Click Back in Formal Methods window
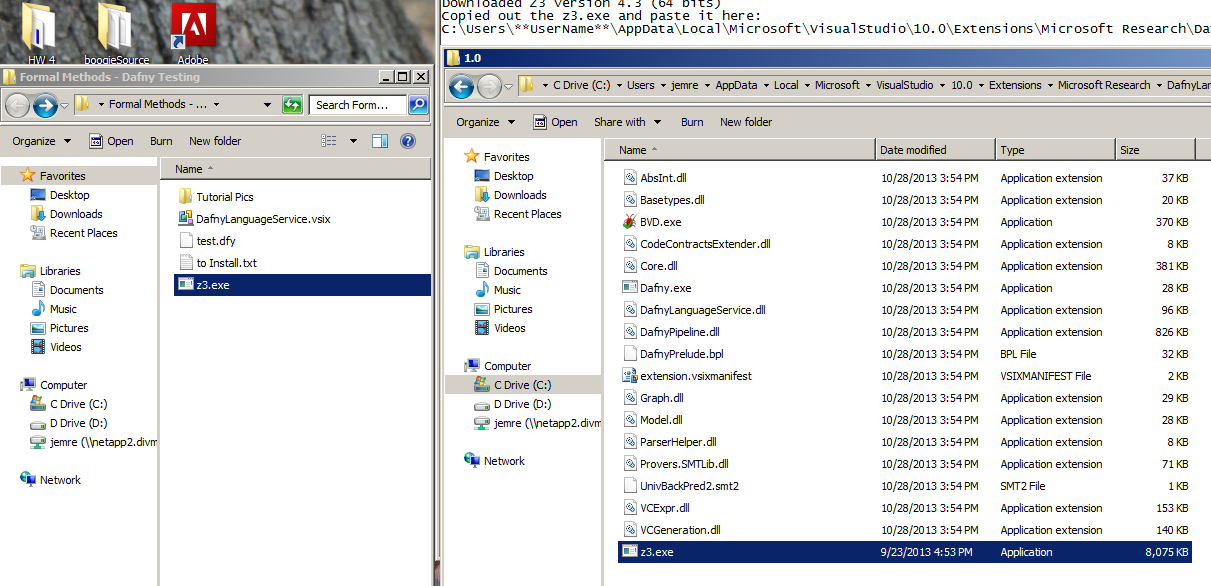The width and height of the screenshot is (1211, 586). (17, 104)
